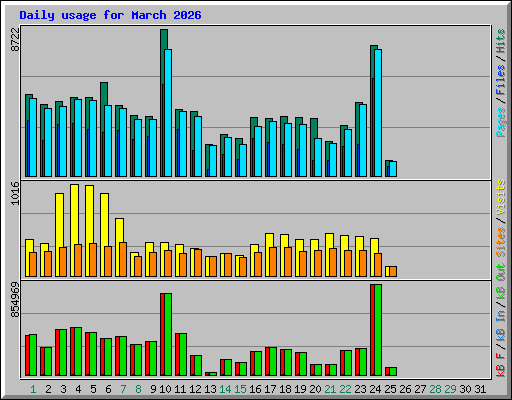Viewport: 512px width, 400px height.
Task: Click day 16 on the x-axis
Action: [x=255, y=389]
